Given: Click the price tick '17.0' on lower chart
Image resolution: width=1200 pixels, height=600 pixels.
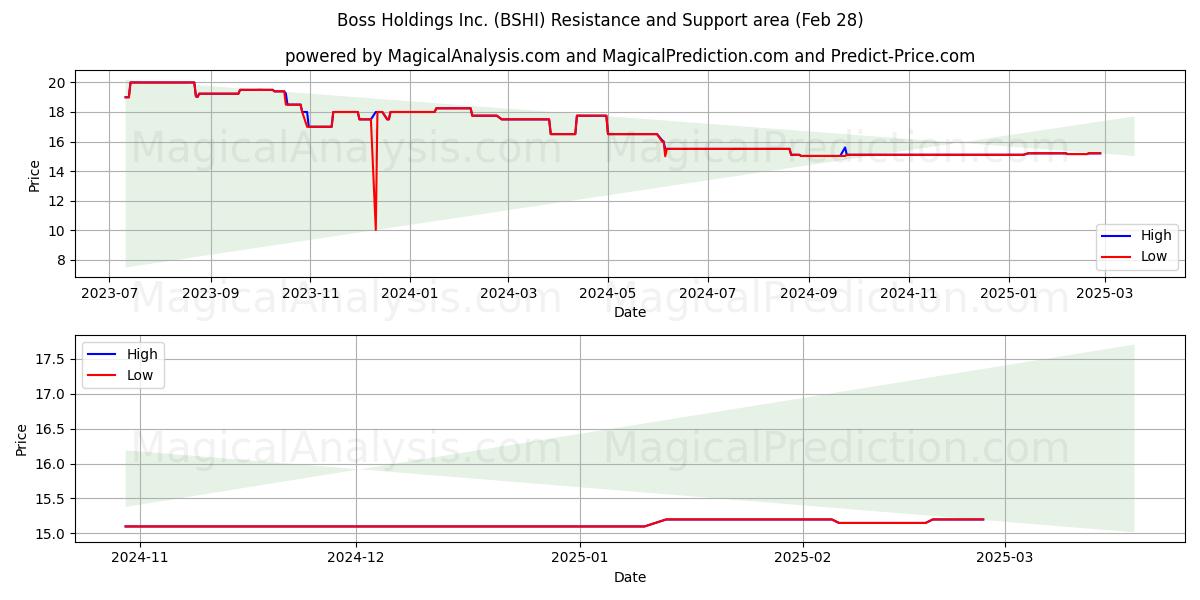Looking at the screenshot, I should (x=51, y=394).
